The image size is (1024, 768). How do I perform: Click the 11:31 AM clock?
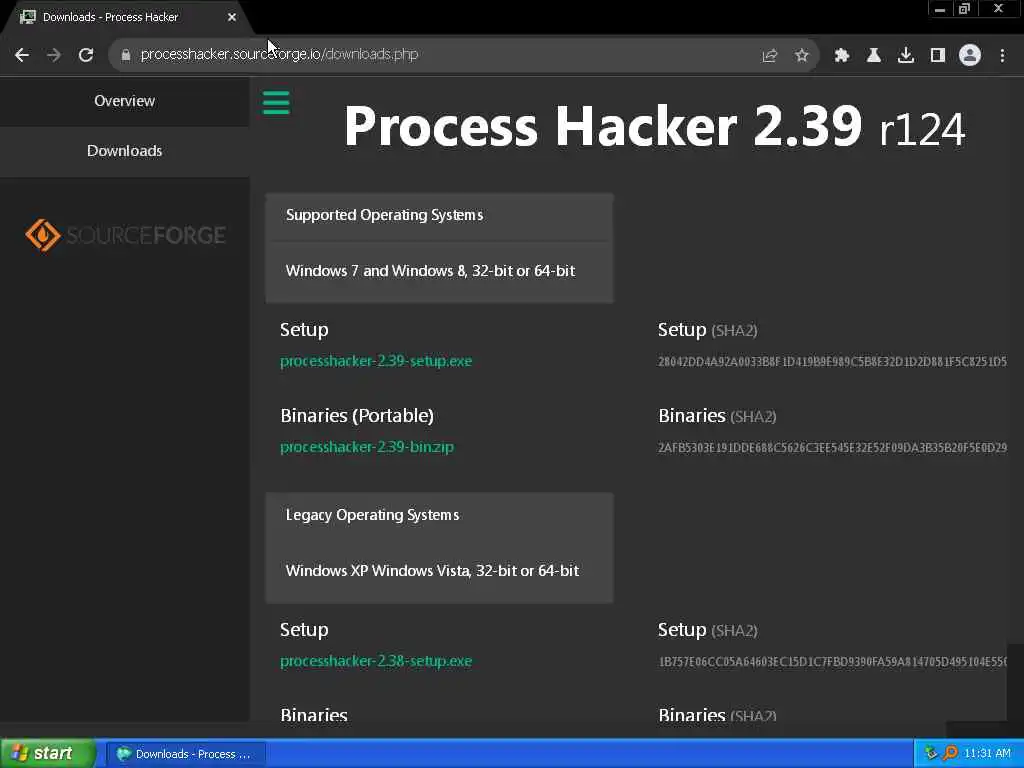[987, 754]
